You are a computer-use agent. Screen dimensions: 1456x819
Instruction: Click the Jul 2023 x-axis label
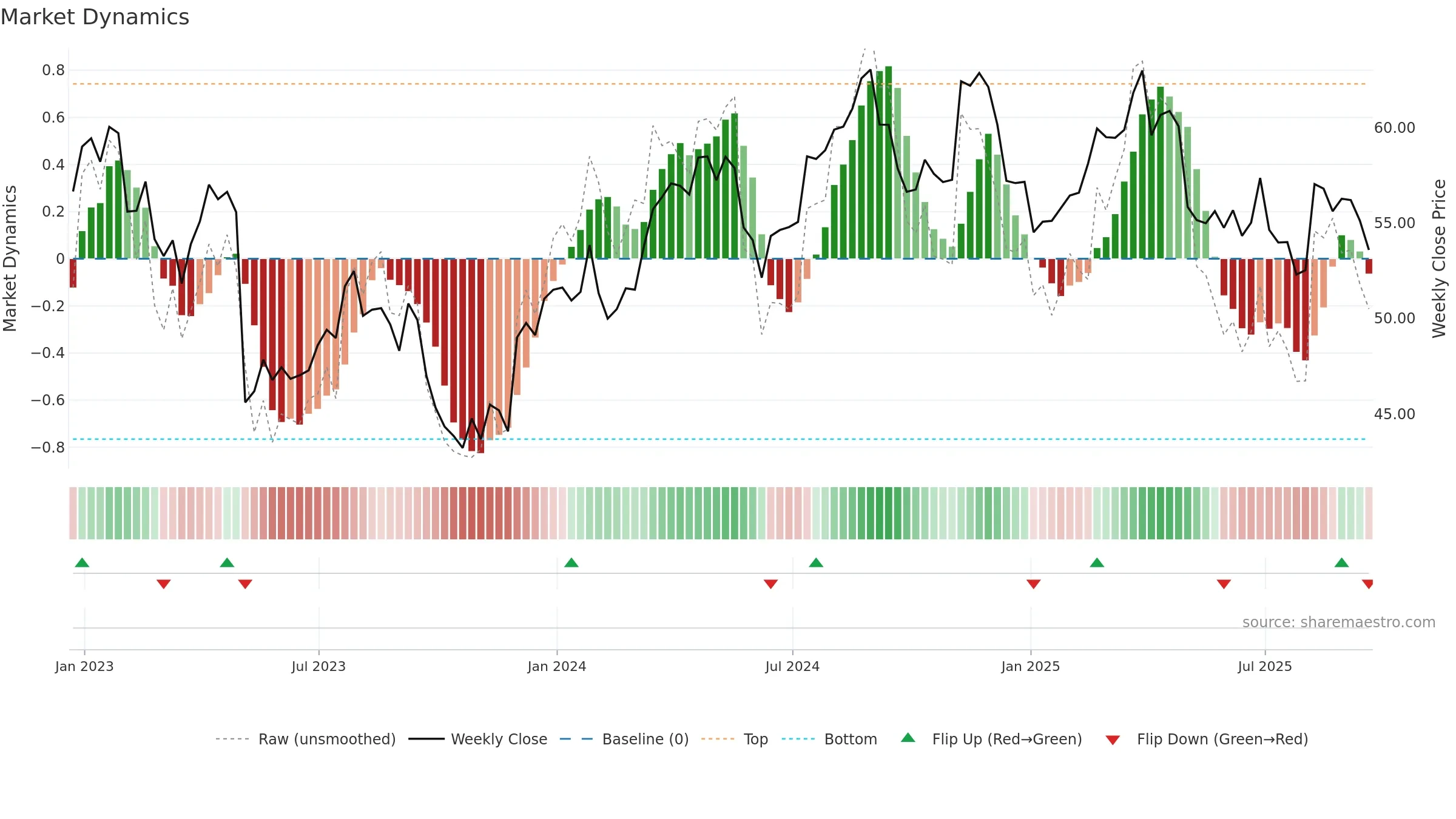point(318,666)
